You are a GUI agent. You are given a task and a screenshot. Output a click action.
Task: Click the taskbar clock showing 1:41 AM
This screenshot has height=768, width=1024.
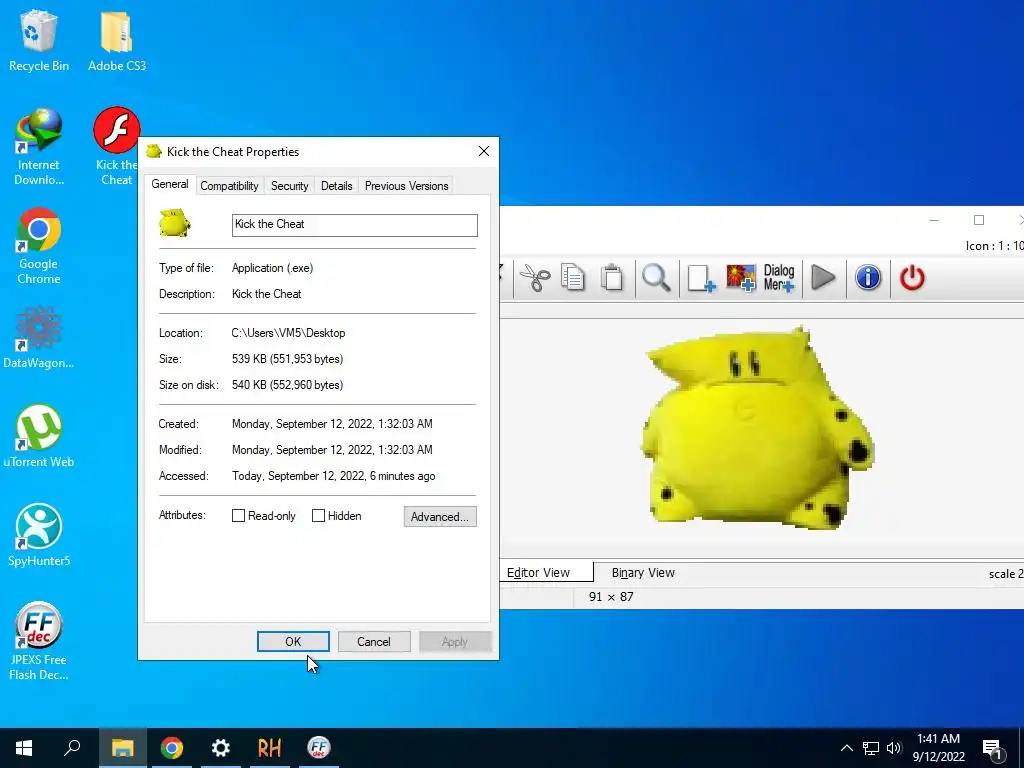[x=938, y=748]
